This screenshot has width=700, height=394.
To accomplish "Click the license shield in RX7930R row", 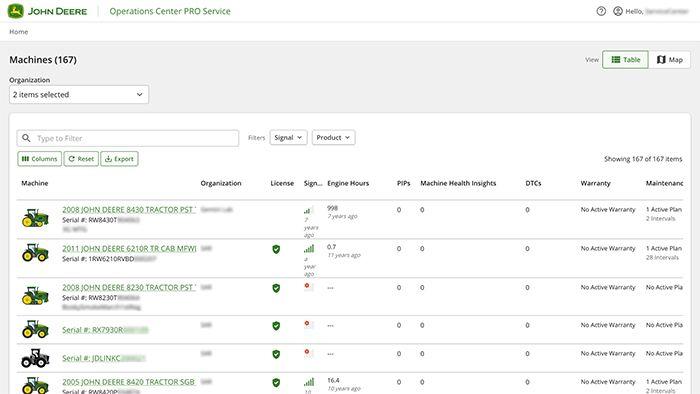I will 276,326.
